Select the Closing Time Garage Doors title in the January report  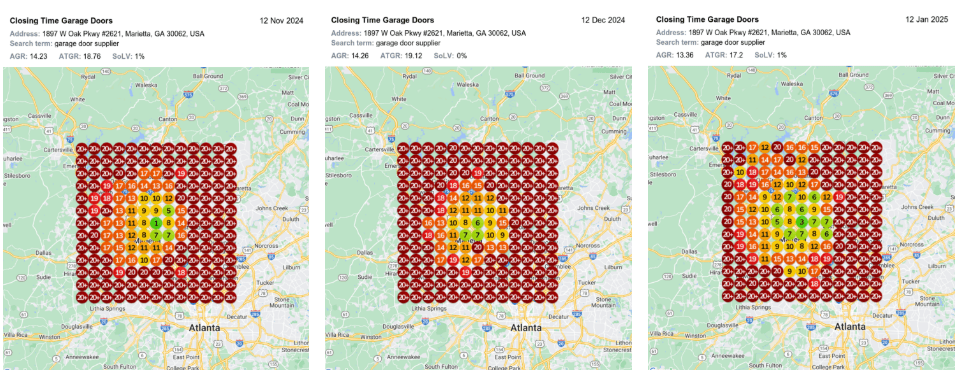(708, 20)
